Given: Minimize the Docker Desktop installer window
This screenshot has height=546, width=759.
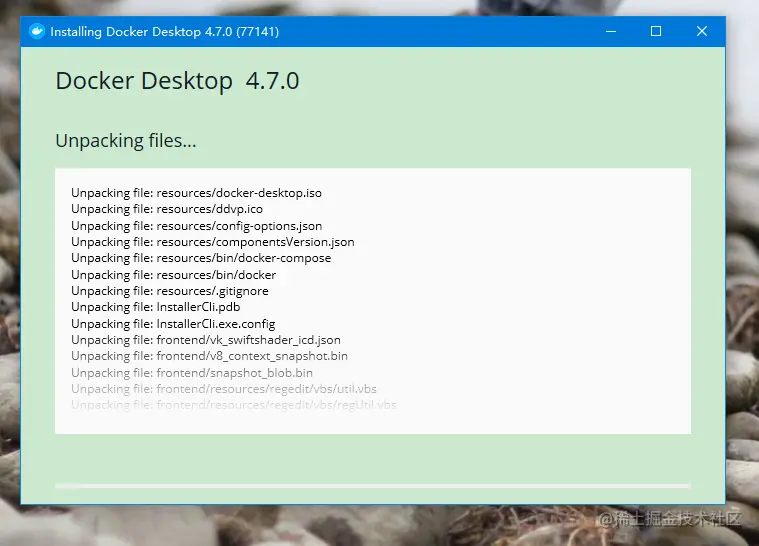Looking at the screenshot, I should pos(611,31).
